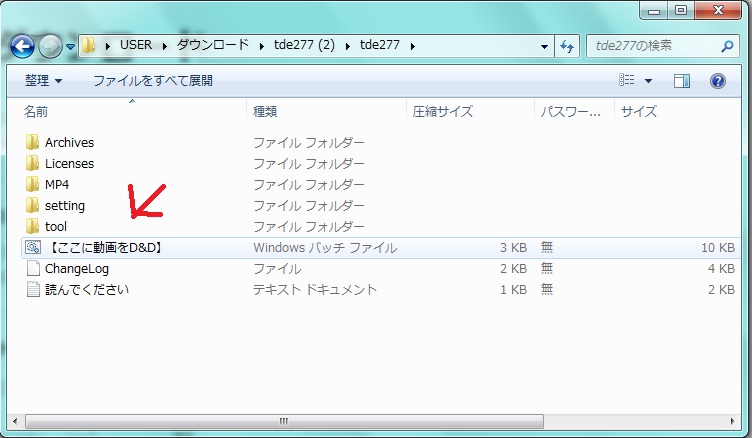Viewport: 752px width, 438px height.
Task: Click the Back navigation arrow button
Action: 22,47
